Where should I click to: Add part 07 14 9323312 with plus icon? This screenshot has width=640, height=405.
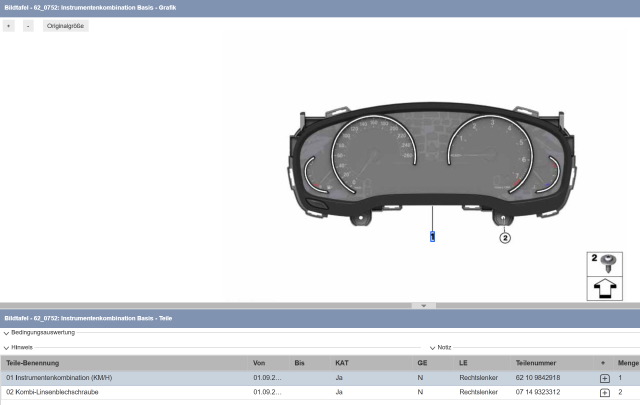click(604, 393)
